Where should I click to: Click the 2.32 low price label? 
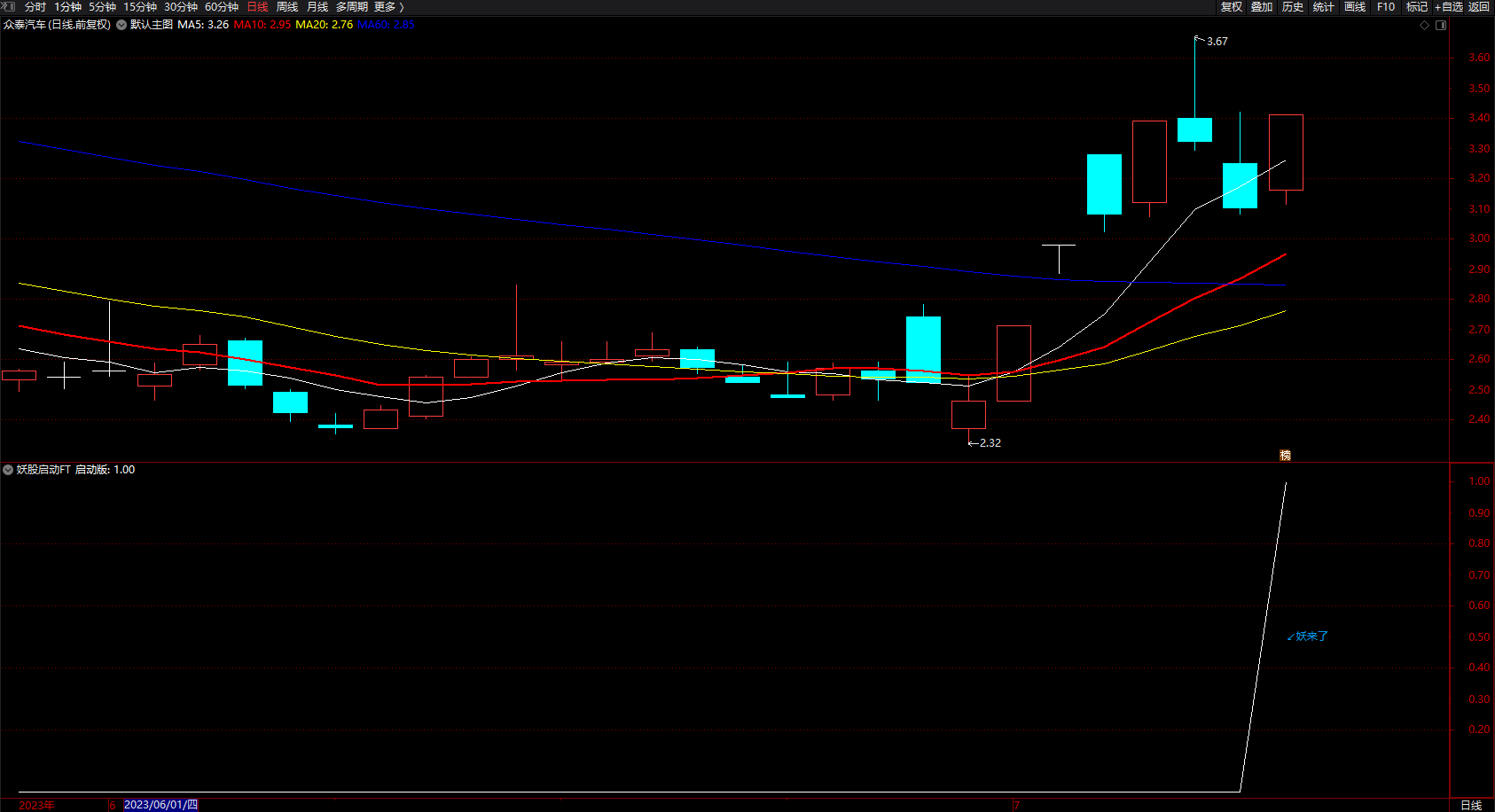click(x=990, y=443)
